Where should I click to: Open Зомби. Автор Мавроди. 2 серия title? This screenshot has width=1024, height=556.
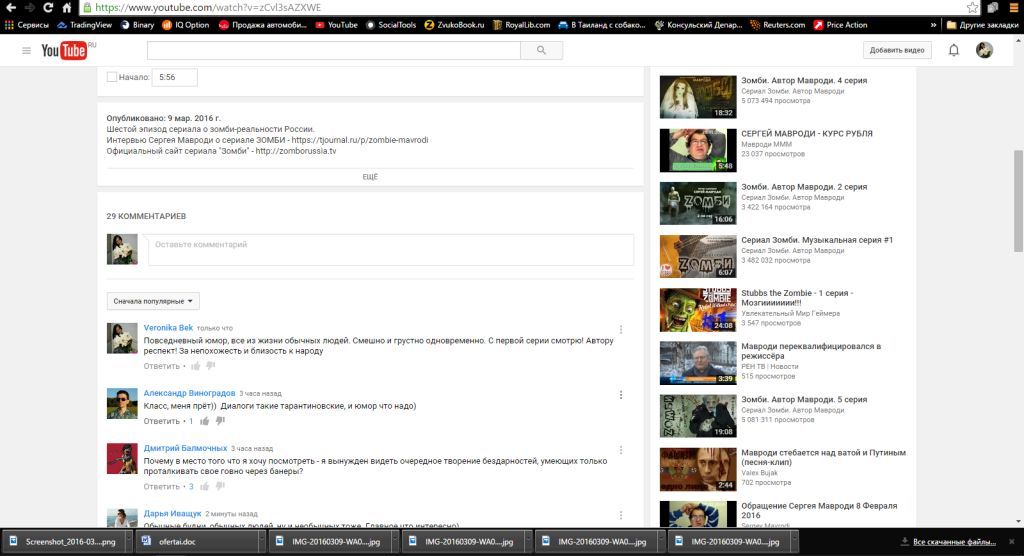tap(804, 187)
